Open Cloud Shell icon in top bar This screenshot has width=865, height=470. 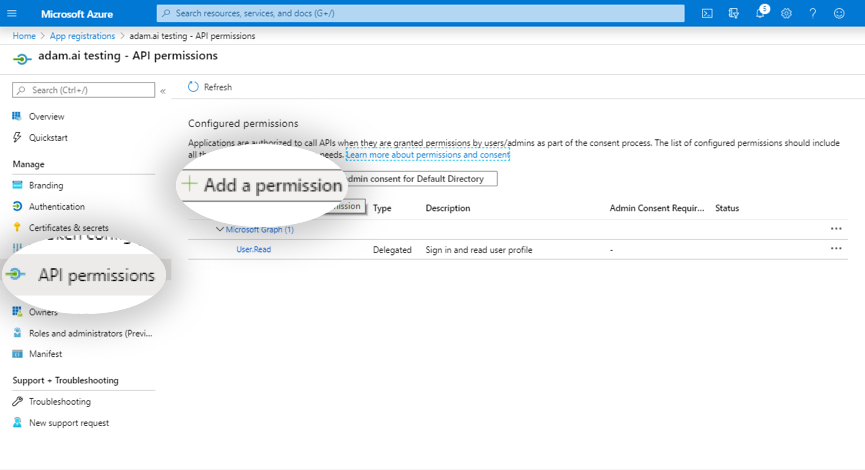tap(707, 13)
